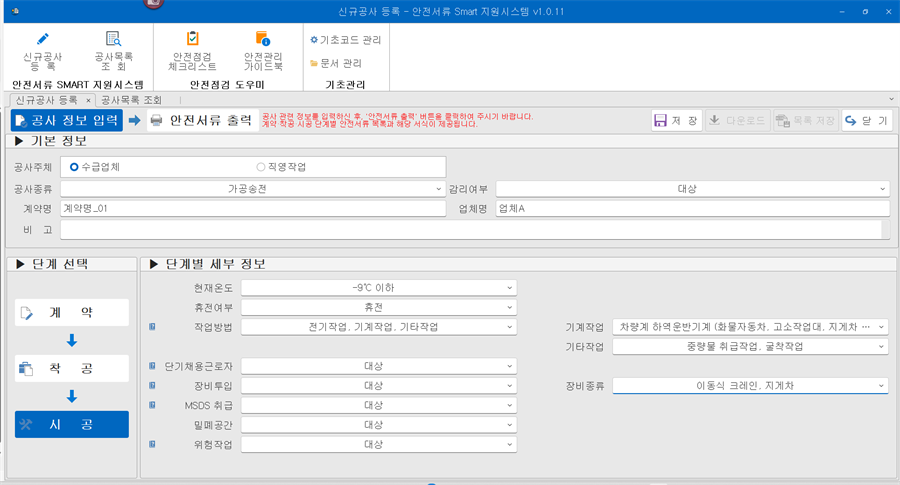
Task: Click the 비고 field scrollbar
Action: [886, 230]
